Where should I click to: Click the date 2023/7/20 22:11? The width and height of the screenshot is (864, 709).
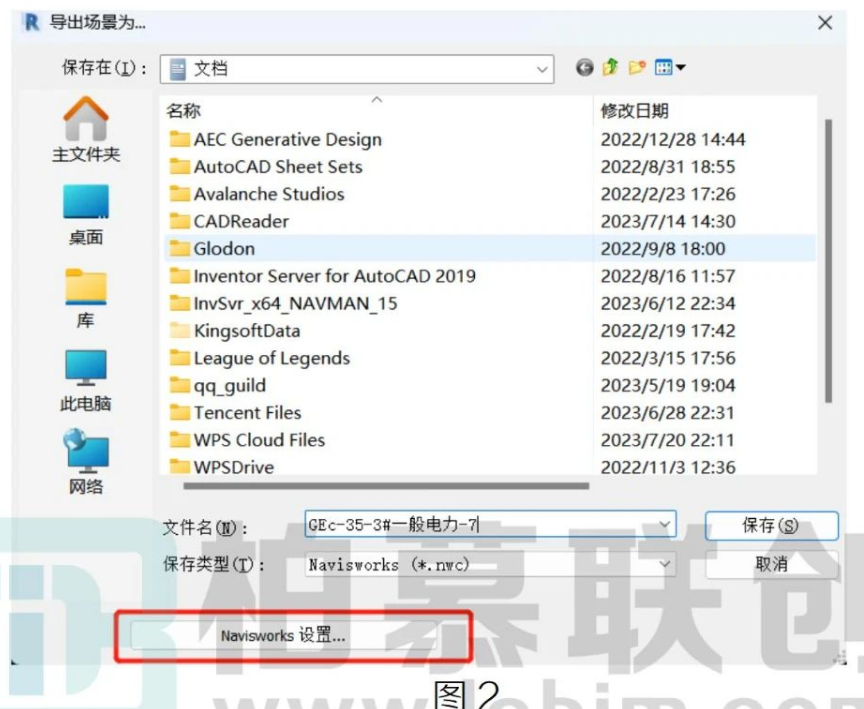(667, 440)
